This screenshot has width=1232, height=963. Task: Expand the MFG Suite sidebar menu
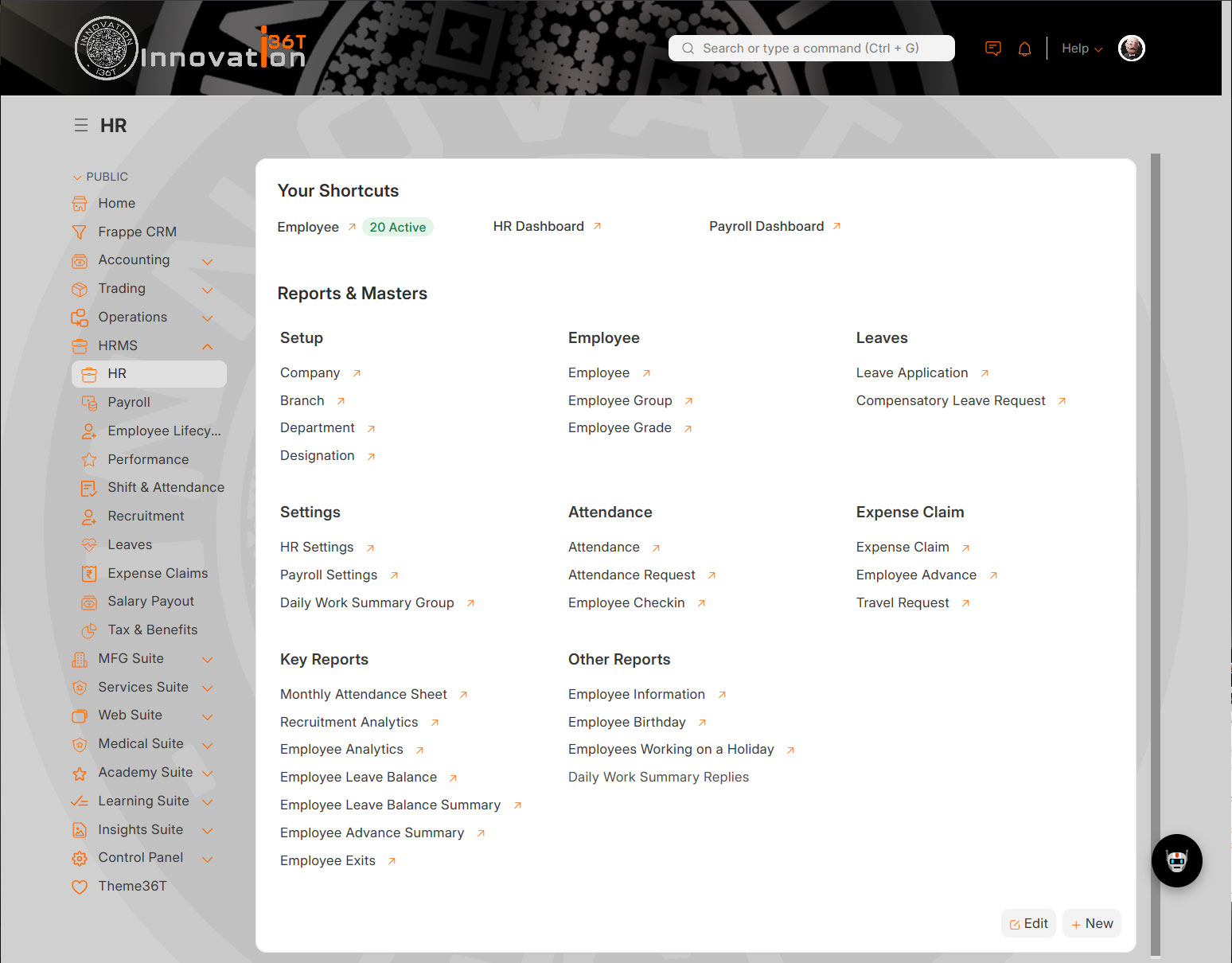click(x=207, y=660)
